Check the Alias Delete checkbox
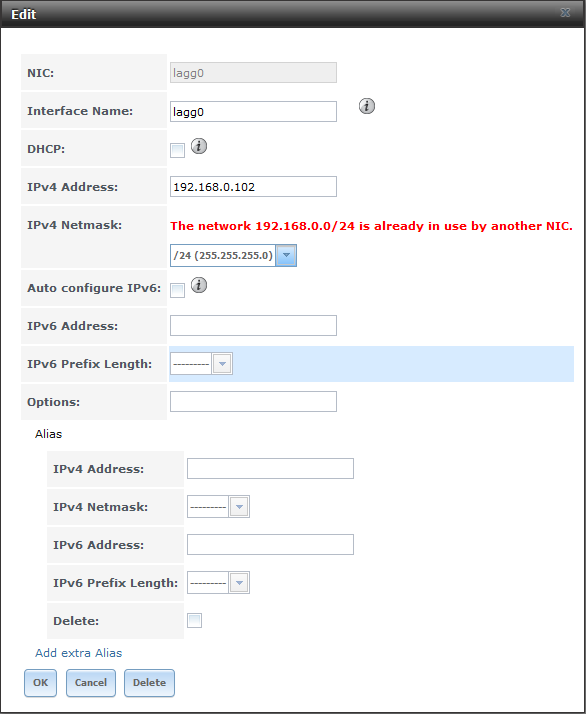The image size is (586, 714). click(x=194, y=620)
